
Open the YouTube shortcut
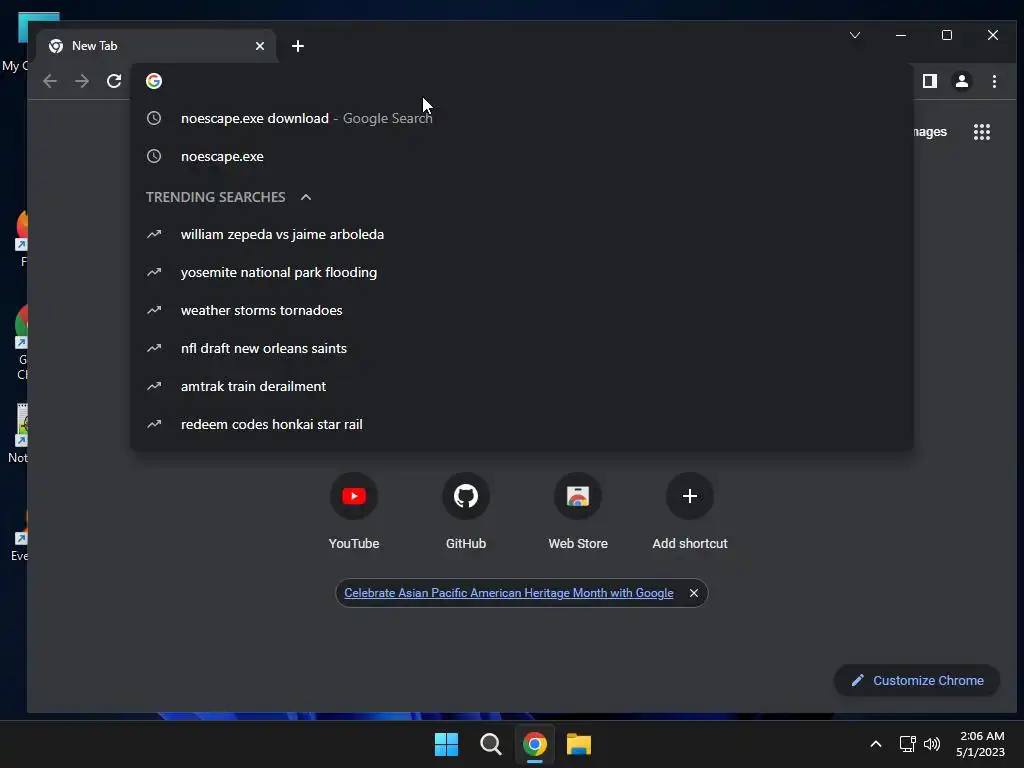(354, 511)
